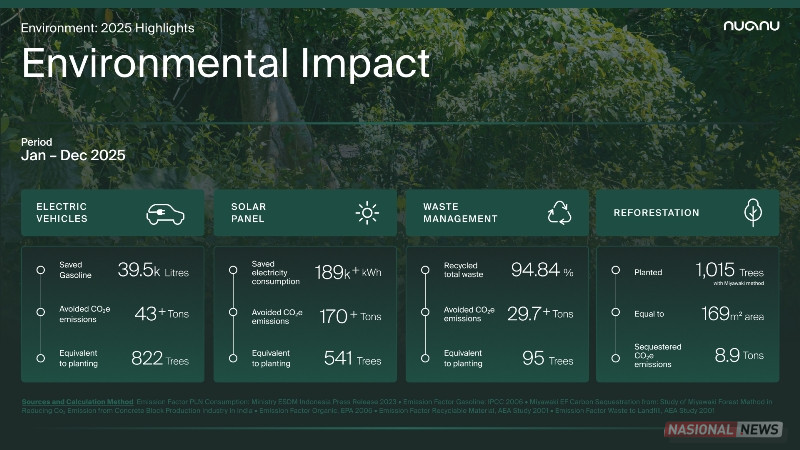Open the Waste Management card header
Viewport: 800px width, 450px height.
[497, 213]
